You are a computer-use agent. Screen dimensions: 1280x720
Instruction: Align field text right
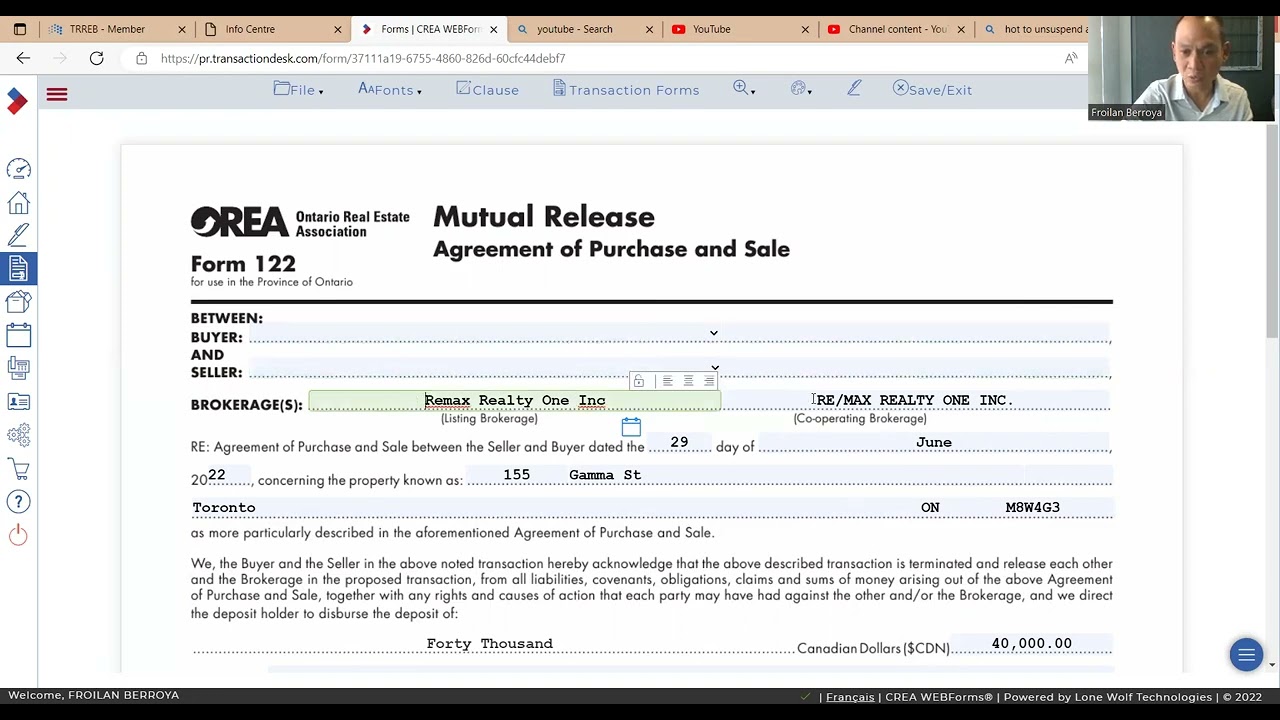(709, 381)
